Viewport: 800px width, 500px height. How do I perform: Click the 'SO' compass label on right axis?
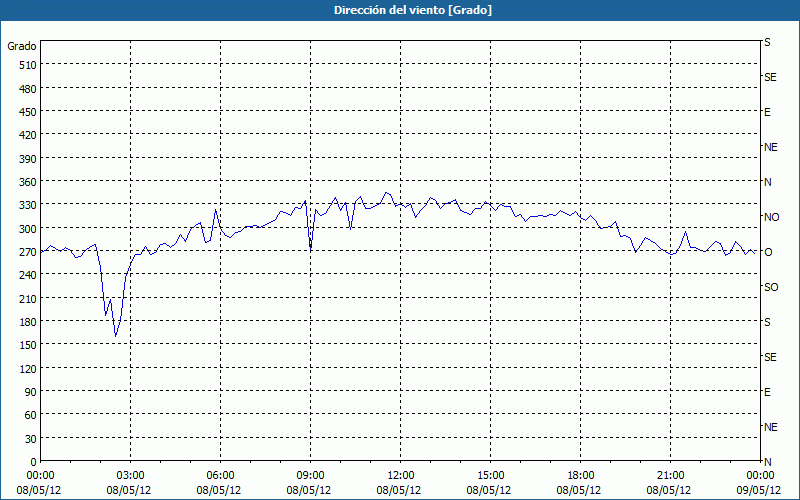(x=771, y=287)
